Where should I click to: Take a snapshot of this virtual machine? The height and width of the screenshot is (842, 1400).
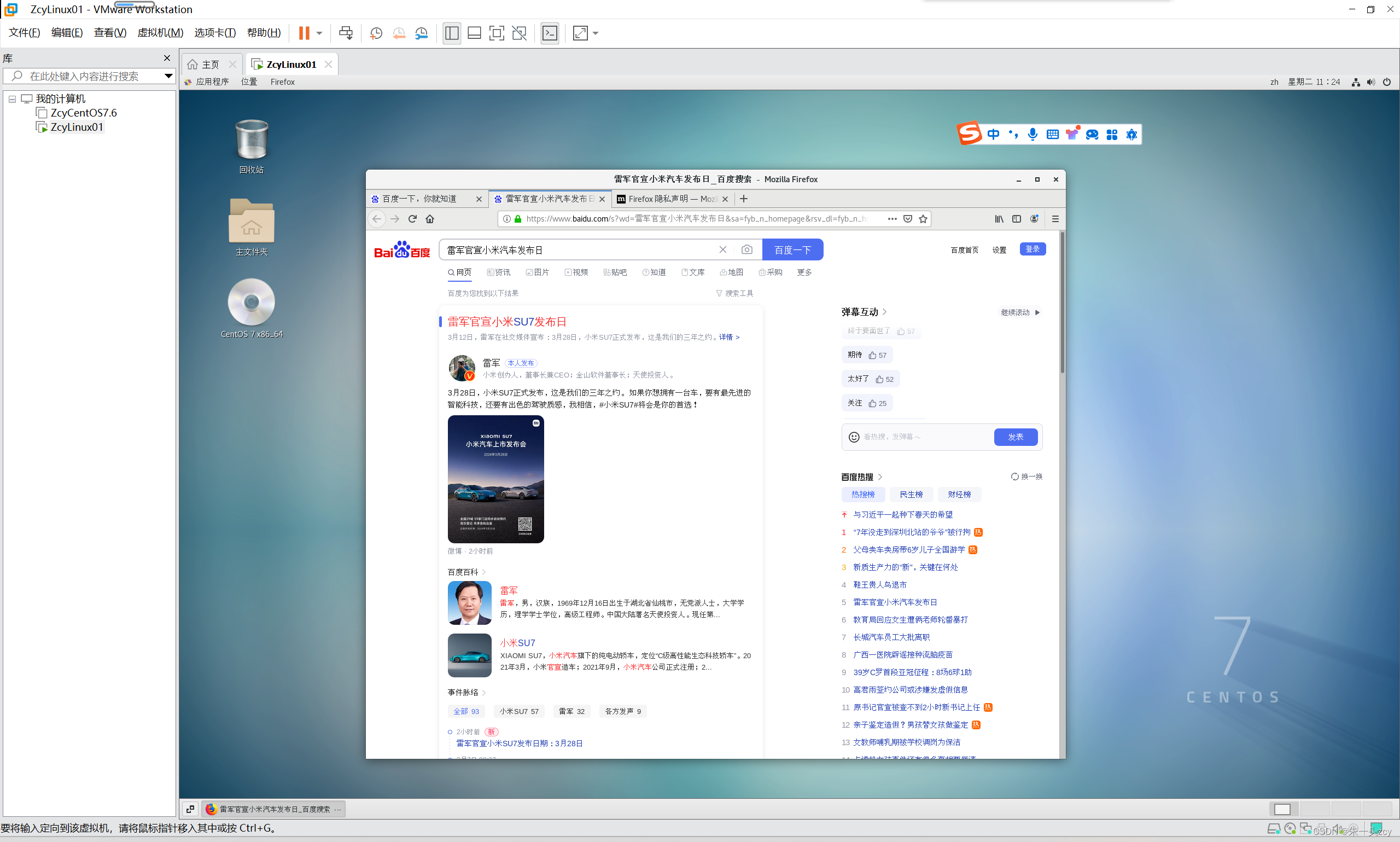[x=376, y=33]
